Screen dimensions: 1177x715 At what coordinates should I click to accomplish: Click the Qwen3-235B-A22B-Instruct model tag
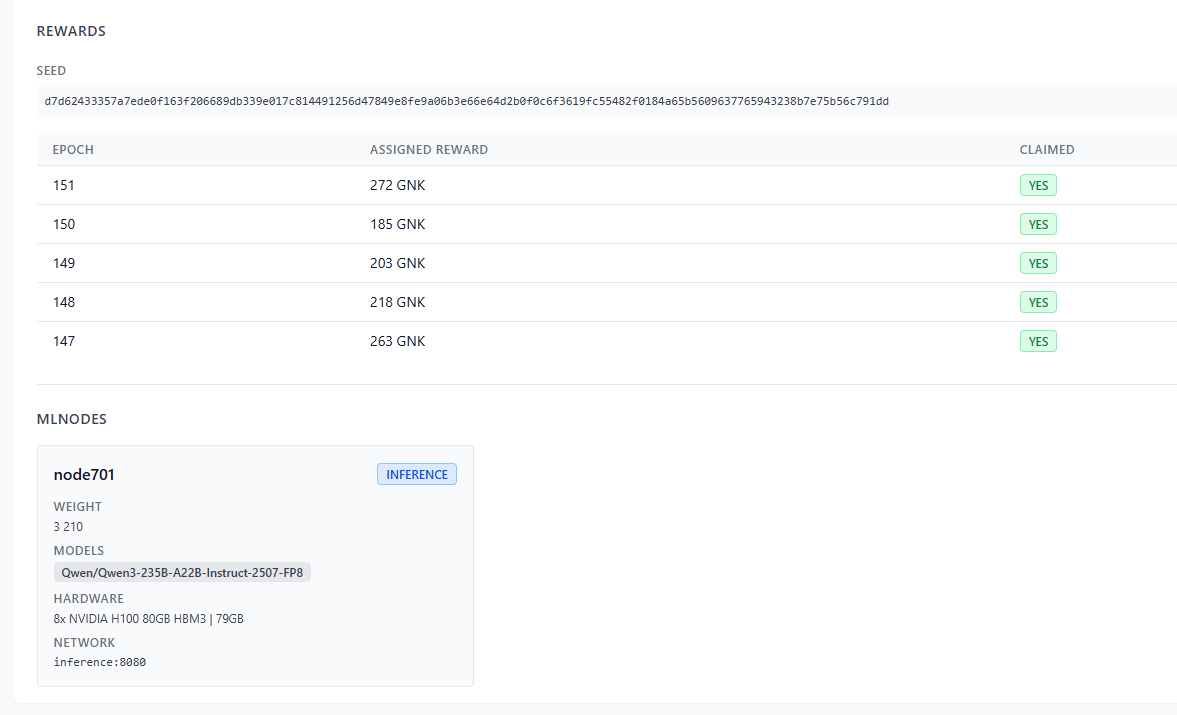(182, 573)
